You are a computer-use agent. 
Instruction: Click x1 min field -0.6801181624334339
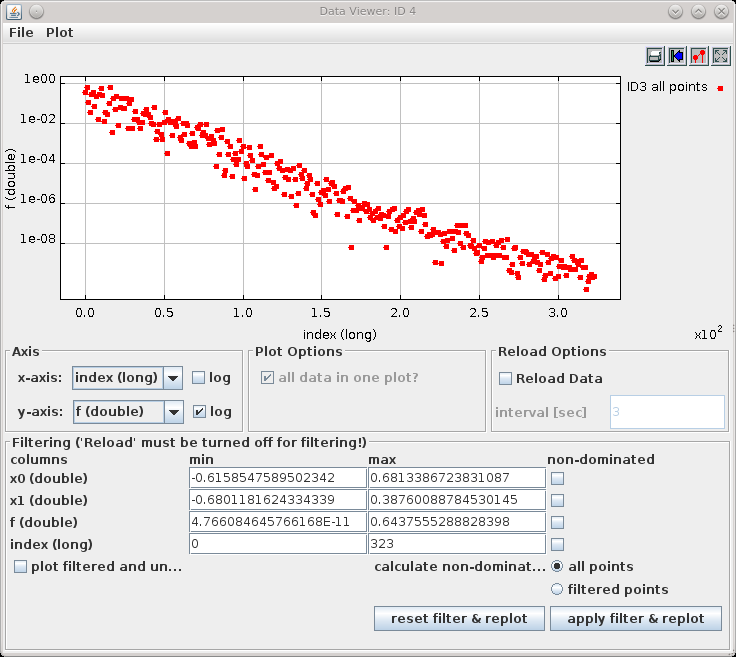pos(277,500)
